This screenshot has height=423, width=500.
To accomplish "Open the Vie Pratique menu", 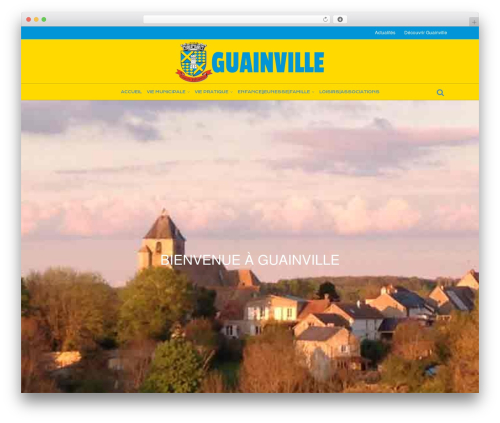I will tap(211, 92).
